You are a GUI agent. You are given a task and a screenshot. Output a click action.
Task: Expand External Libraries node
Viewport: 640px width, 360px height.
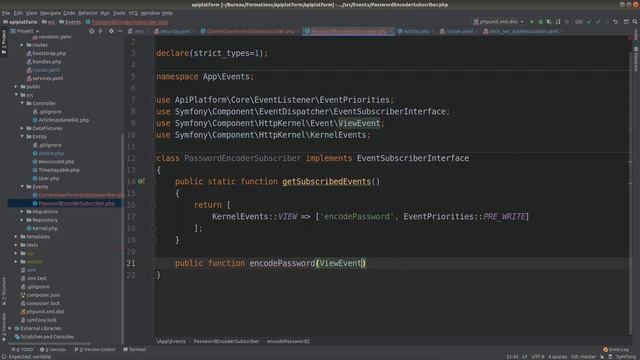tap(10, 328)
